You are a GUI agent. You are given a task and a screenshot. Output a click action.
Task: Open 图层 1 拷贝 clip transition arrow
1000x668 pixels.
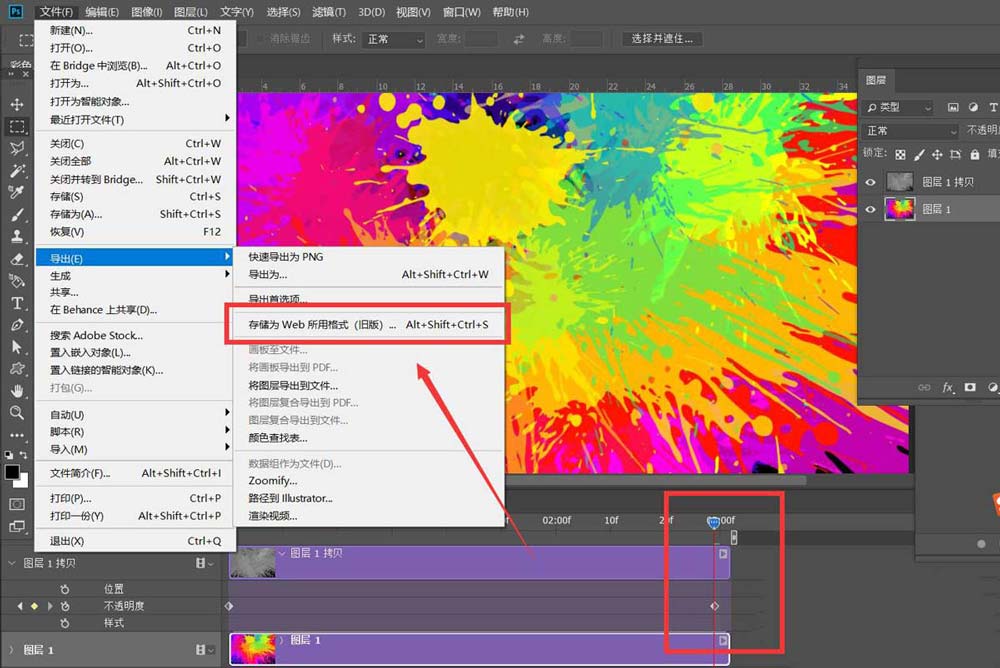723,554
